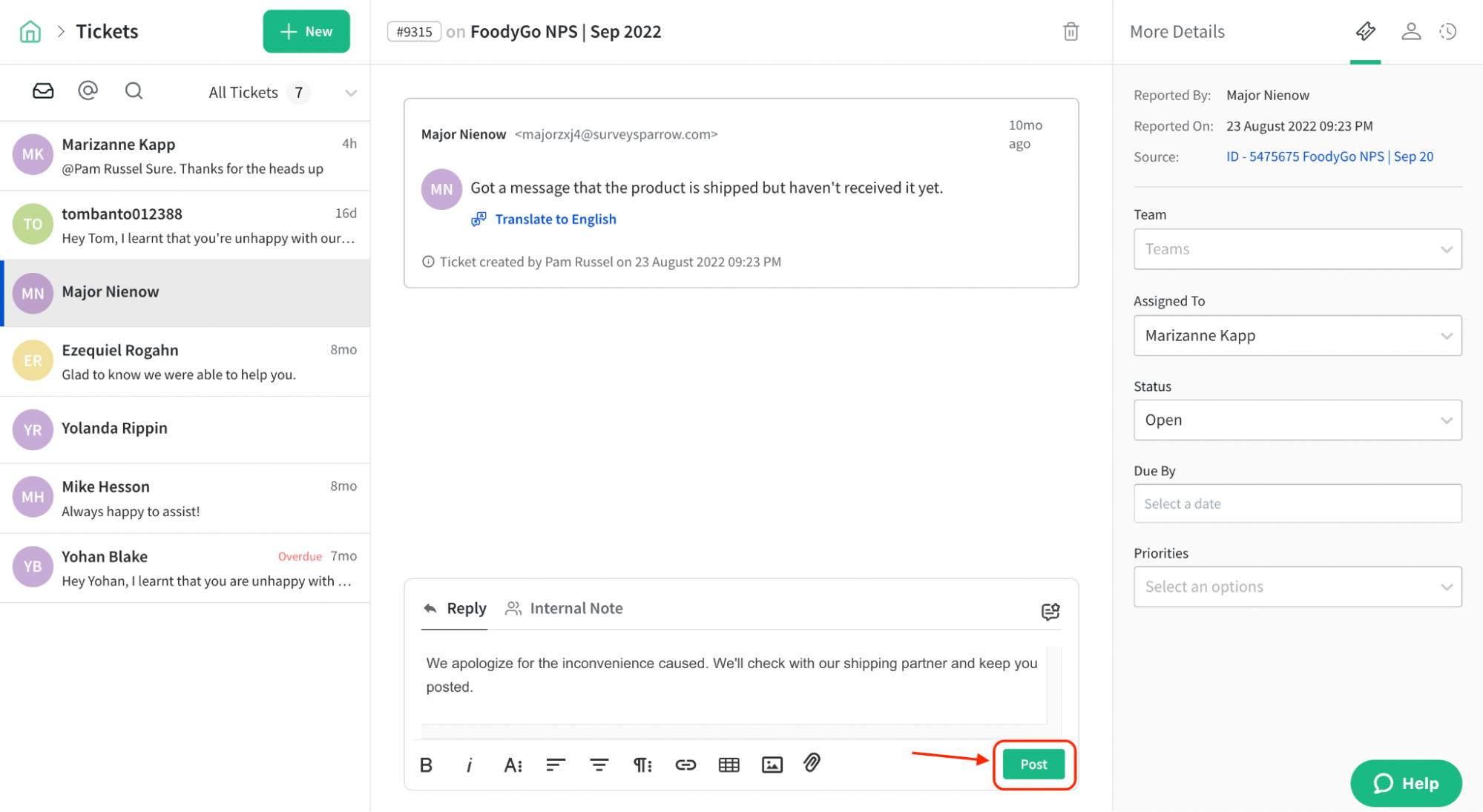Viewport: 1483px width, 812px height.
Task: Change the Status dropdown from Open
Action: point(1297,420)
